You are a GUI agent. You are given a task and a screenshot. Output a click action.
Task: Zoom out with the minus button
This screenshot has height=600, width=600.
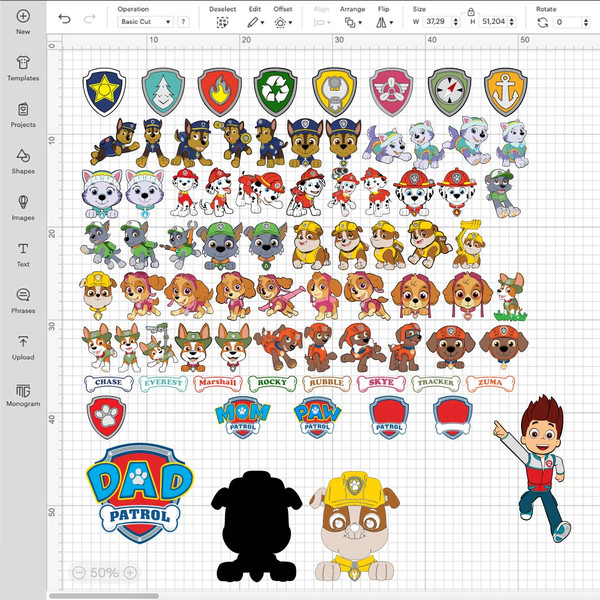79,572
